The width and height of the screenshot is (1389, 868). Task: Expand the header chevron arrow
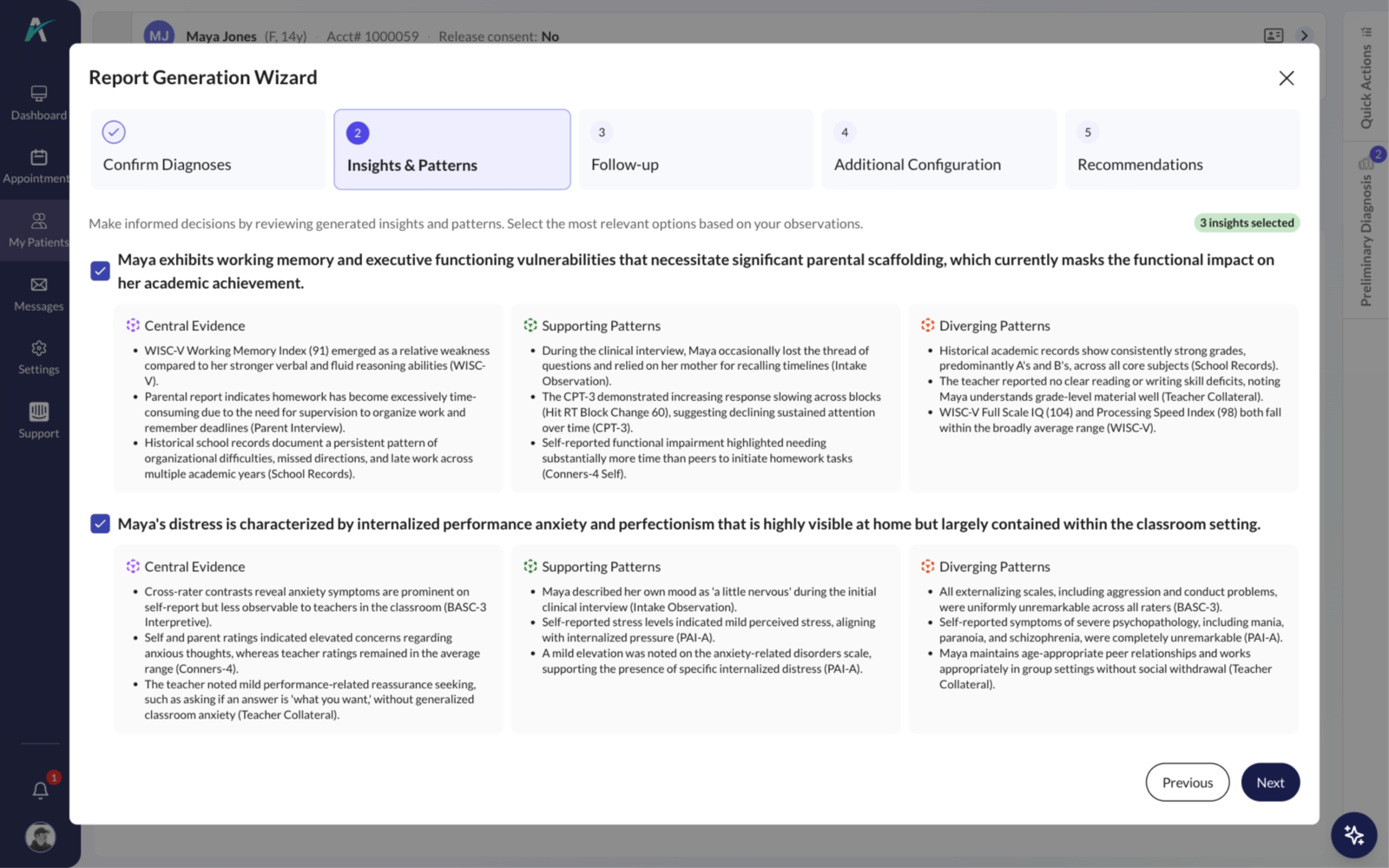point(1304,36)
